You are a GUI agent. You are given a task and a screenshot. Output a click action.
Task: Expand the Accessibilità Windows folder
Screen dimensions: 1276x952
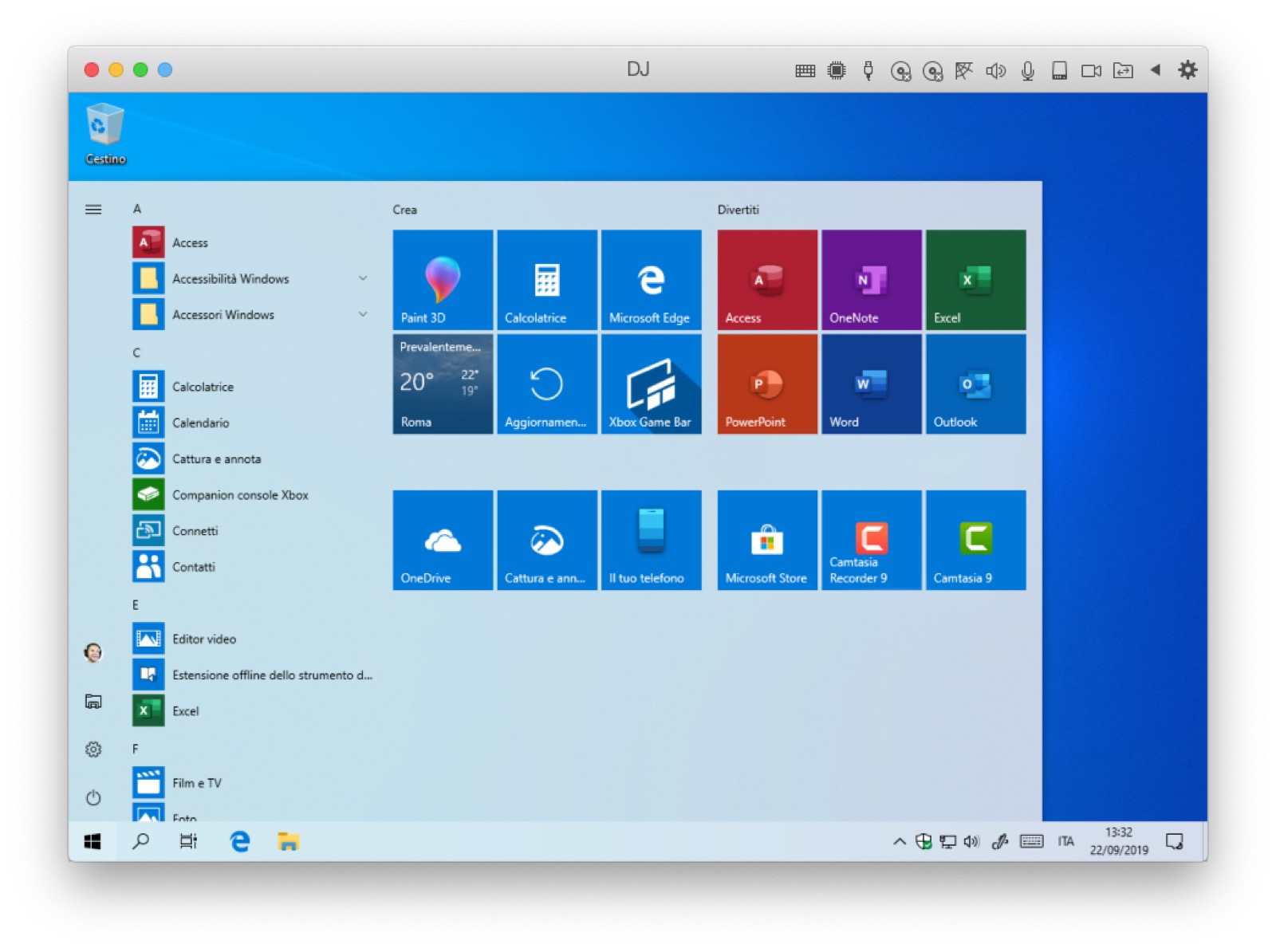point(253,278)
